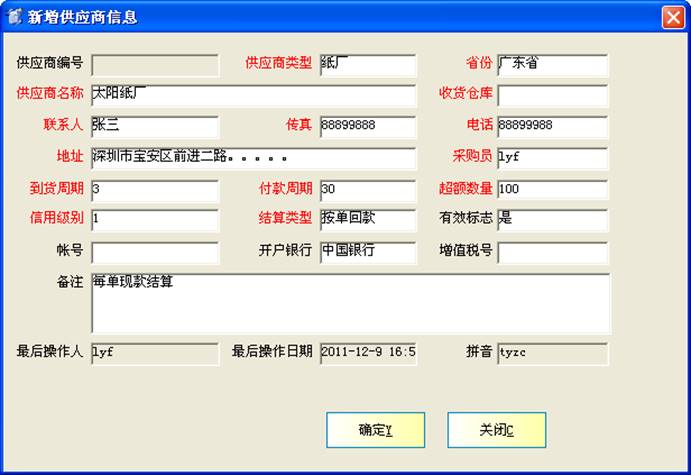This screenshot has width=691, height=475.
Task: Click the 拼音 field showing tyzc
Action: point(553,354)
